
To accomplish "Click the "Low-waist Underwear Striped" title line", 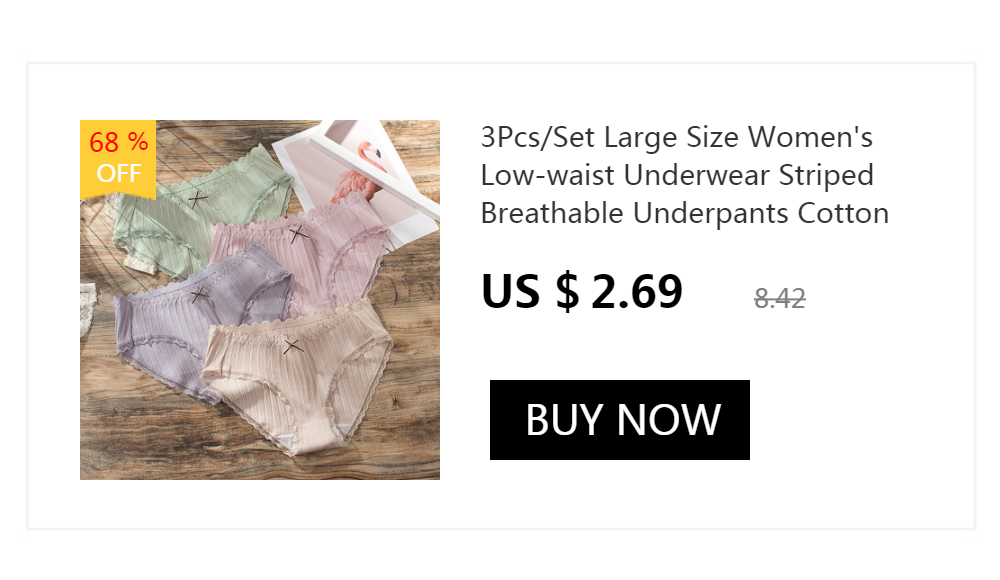I will click(x=677, y=175).
